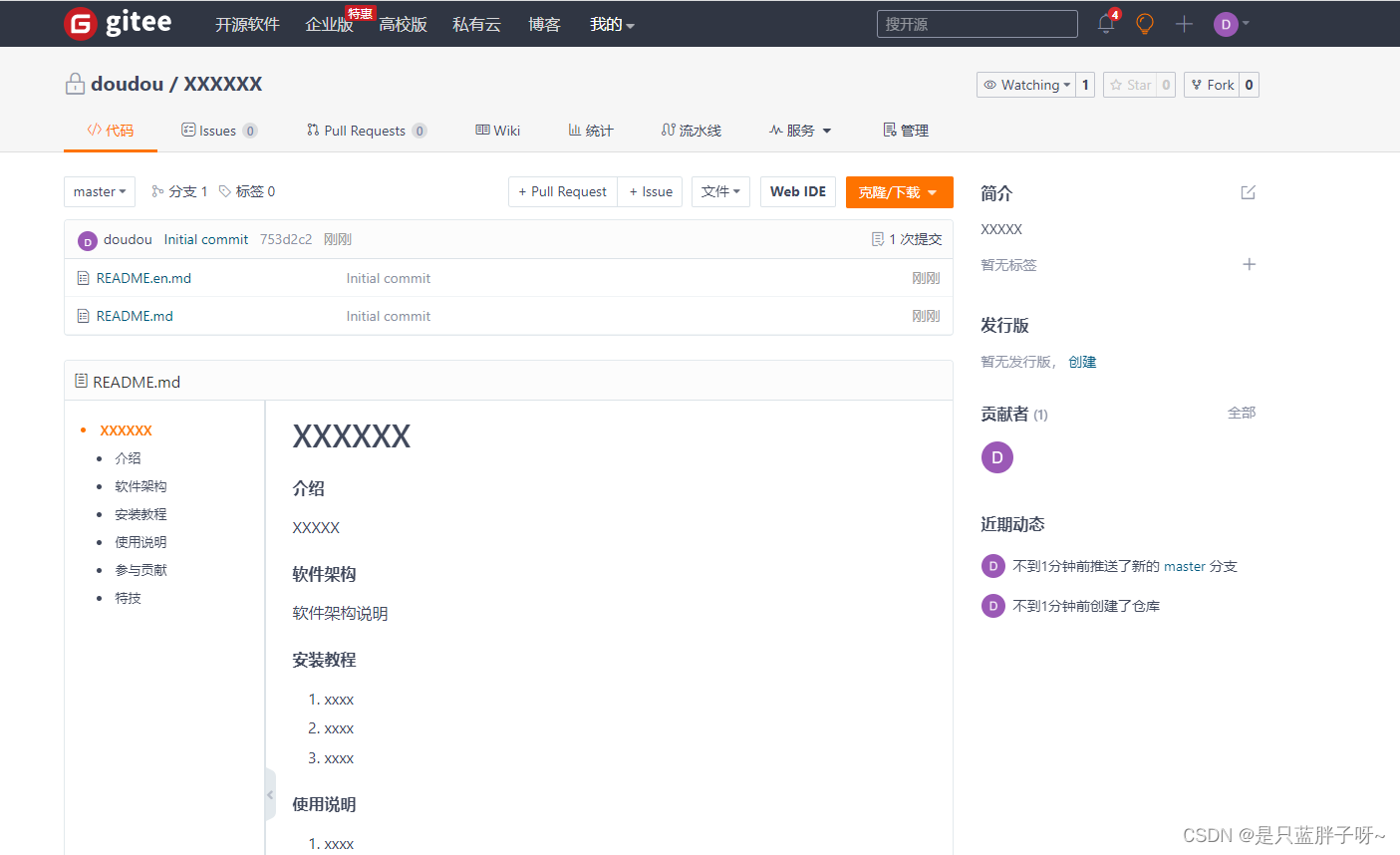This screenshot has height=855, width=1400.
Task: Open the master branch dropdown
Action: pos(99,191)
